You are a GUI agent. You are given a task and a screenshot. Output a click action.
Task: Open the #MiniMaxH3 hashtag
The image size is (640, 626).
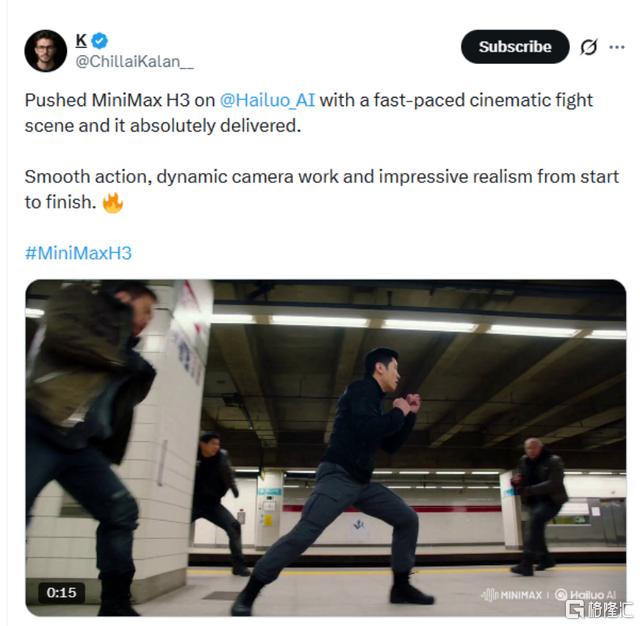tap(78, 253)
